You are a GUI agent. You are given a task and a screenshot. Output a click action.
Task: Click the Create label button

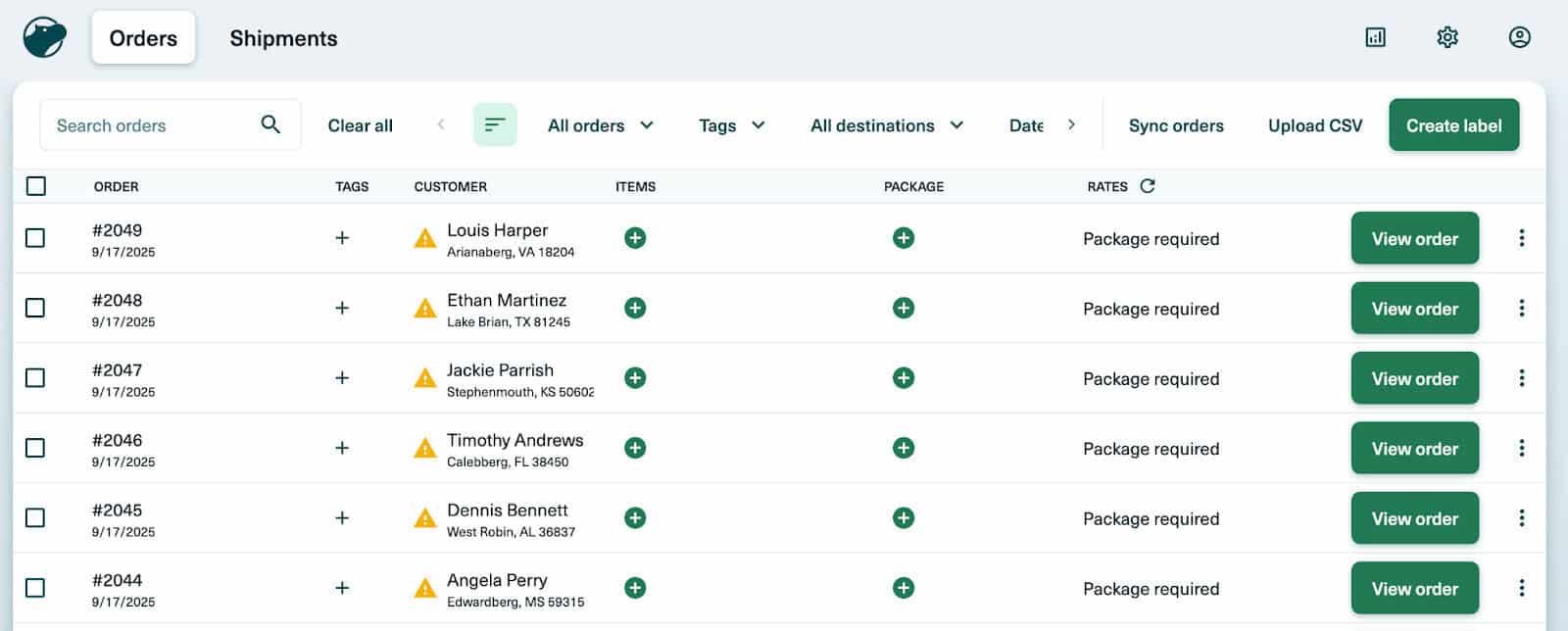click(1453, 125)
